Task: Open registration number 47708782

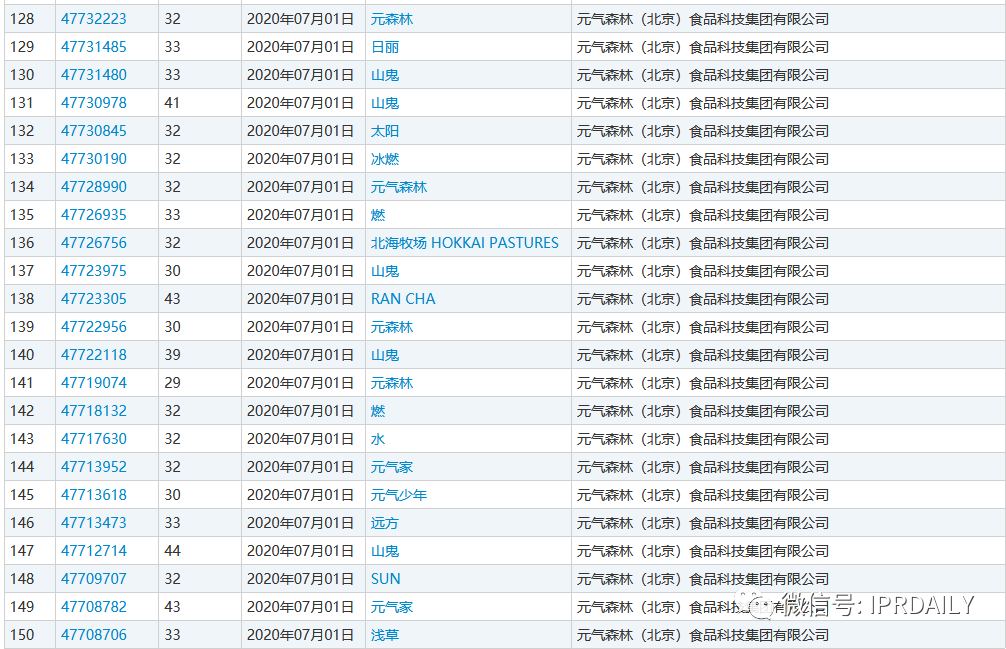Action: click(94, 607)
